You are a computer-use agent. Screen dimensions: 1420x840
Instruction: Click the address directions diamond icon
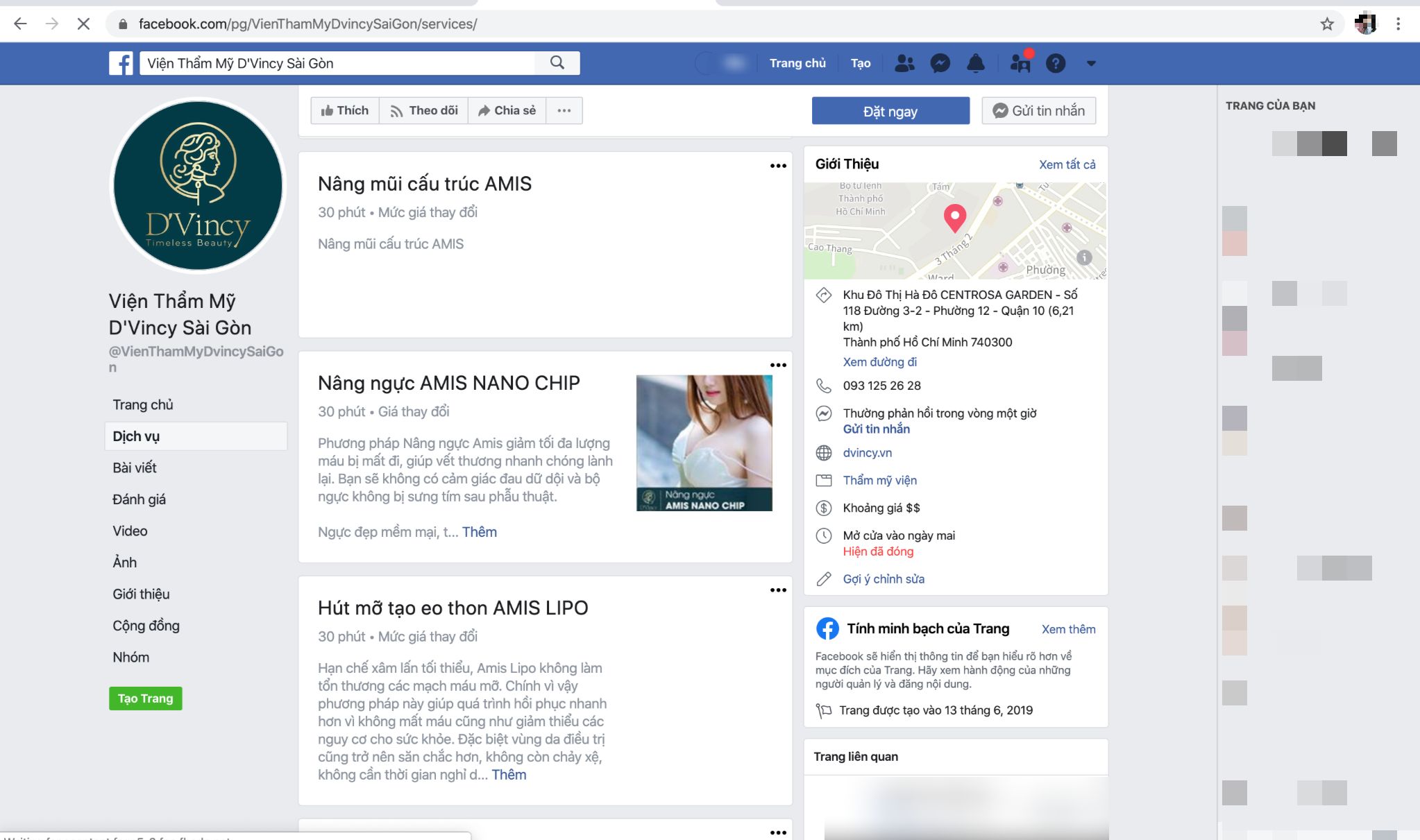[823, 295]
